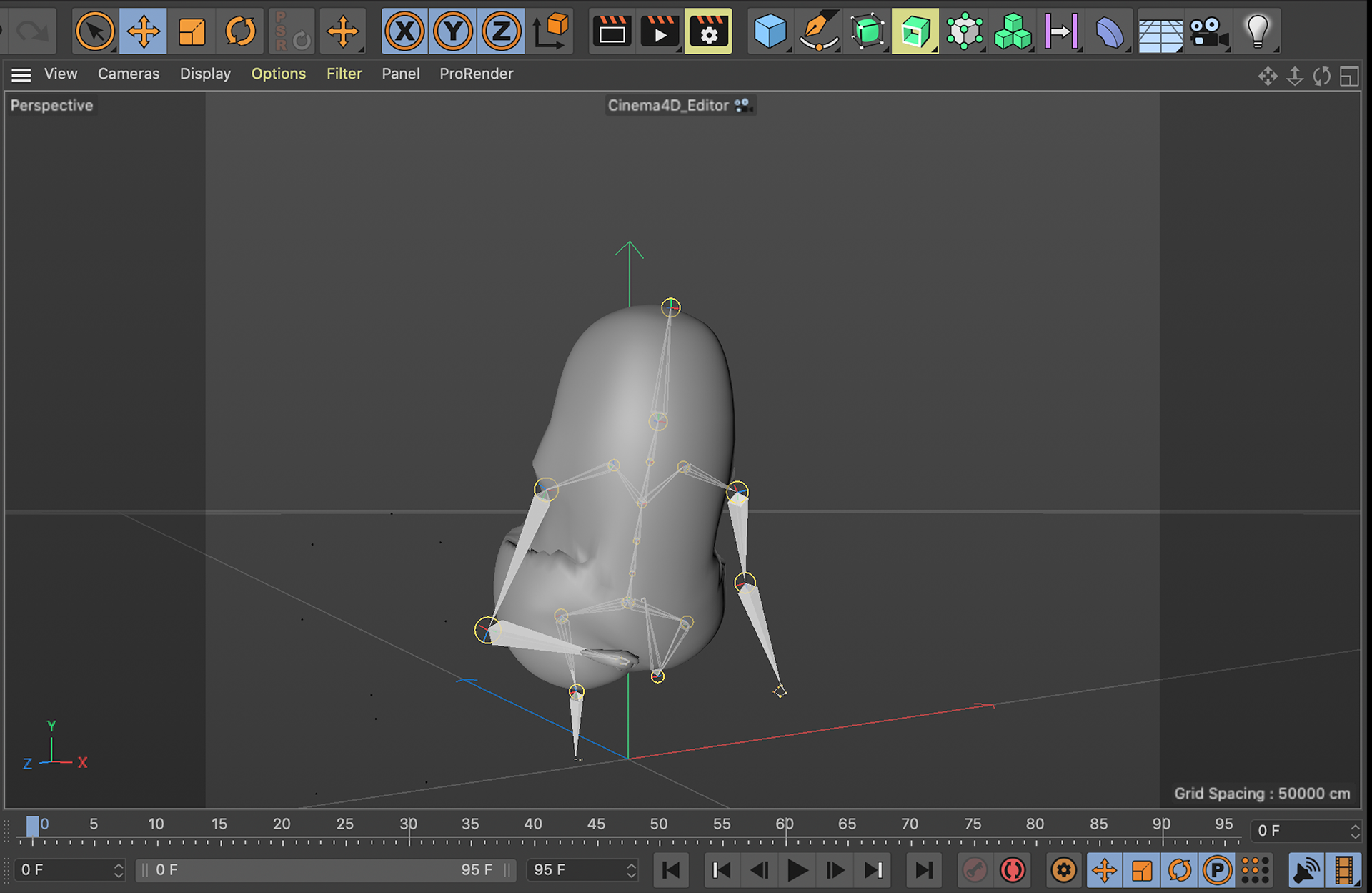Viewport: 1372px width, 893px height.
Task: Select the Rotate tool in top toolbar
Action: [240, 31]
